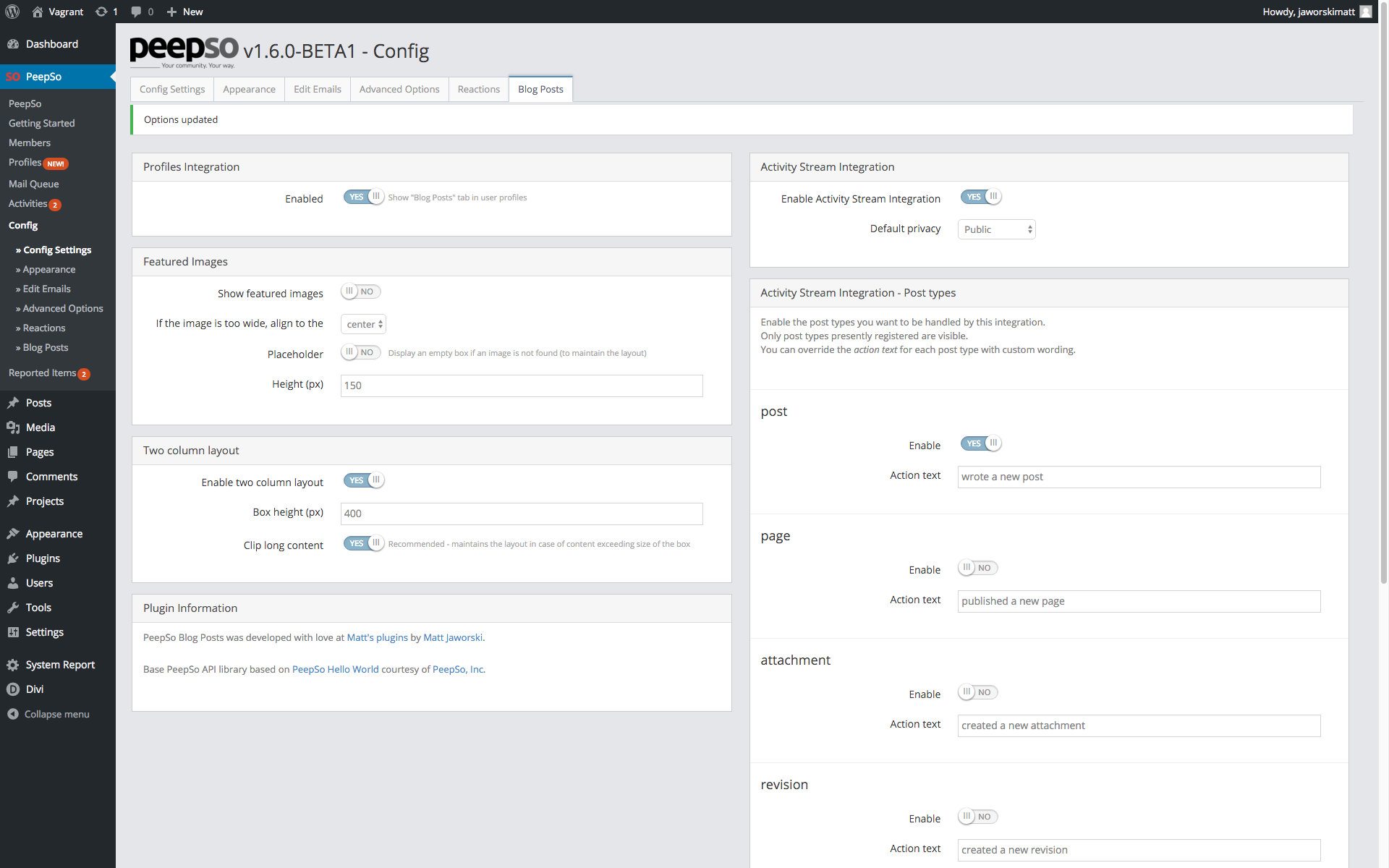Open the Matt Jaworski link
Image resolution: width=1389 pixels, height=868 pixels.
[453, 637]
